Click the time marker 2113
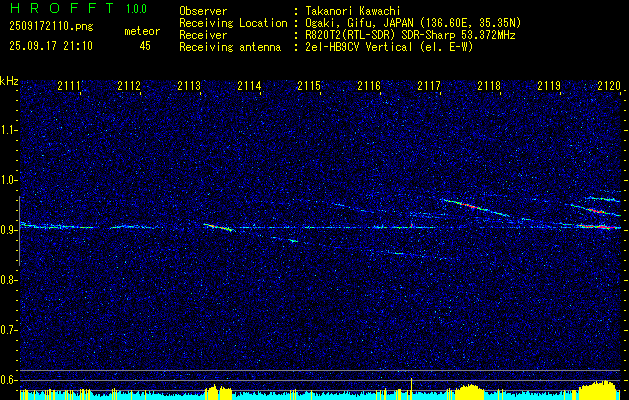The image size is (629, 400). tap(189, 85)
